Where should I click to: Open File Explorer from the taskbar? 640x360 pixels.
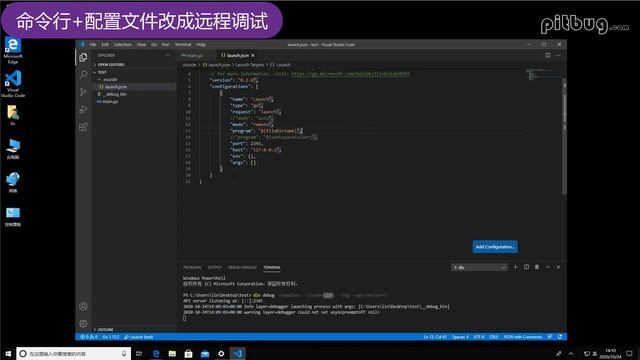coord(172,353)
